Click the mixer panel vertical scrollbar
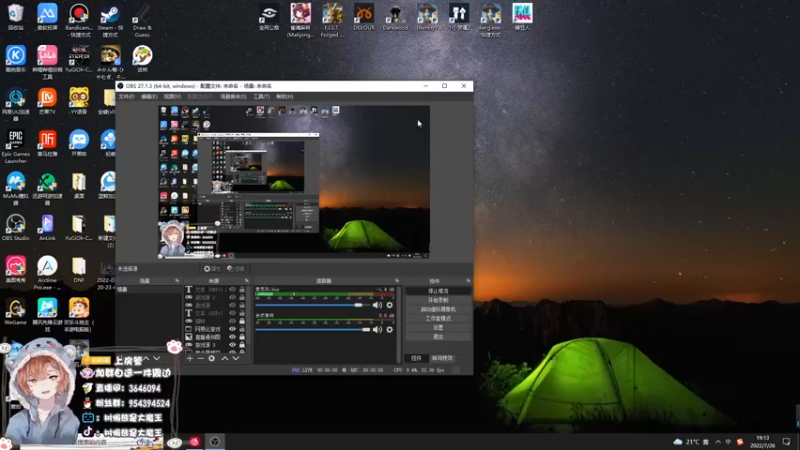Viewport: 800px width, 450px height. click(399, 323)
